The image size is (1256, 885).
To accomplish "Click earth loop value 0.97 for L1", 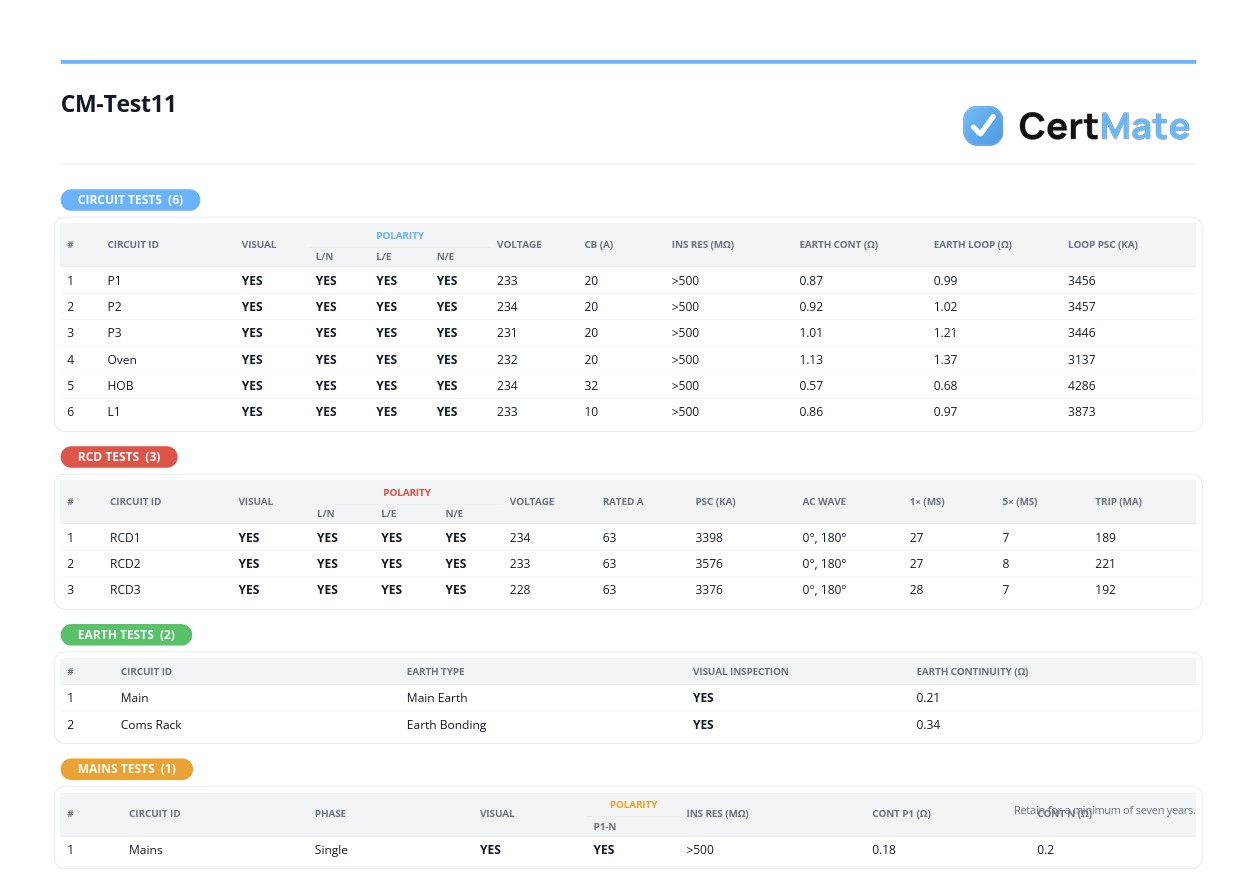I will pos(945,412).
